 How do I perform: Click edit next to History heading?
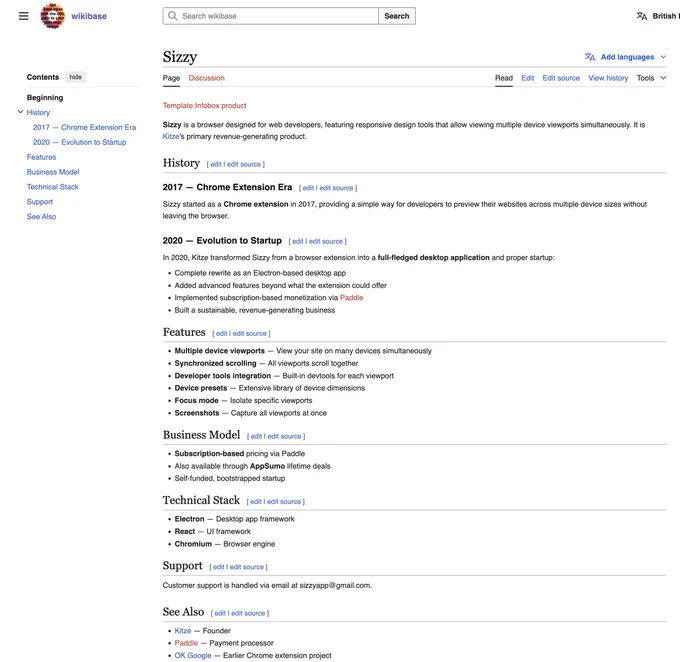216,164
